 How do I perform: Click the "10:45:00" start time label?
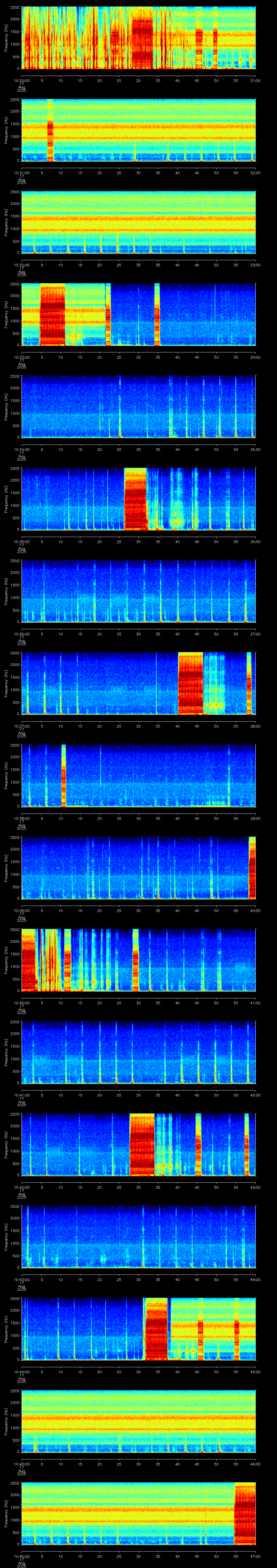point(21,1464)
